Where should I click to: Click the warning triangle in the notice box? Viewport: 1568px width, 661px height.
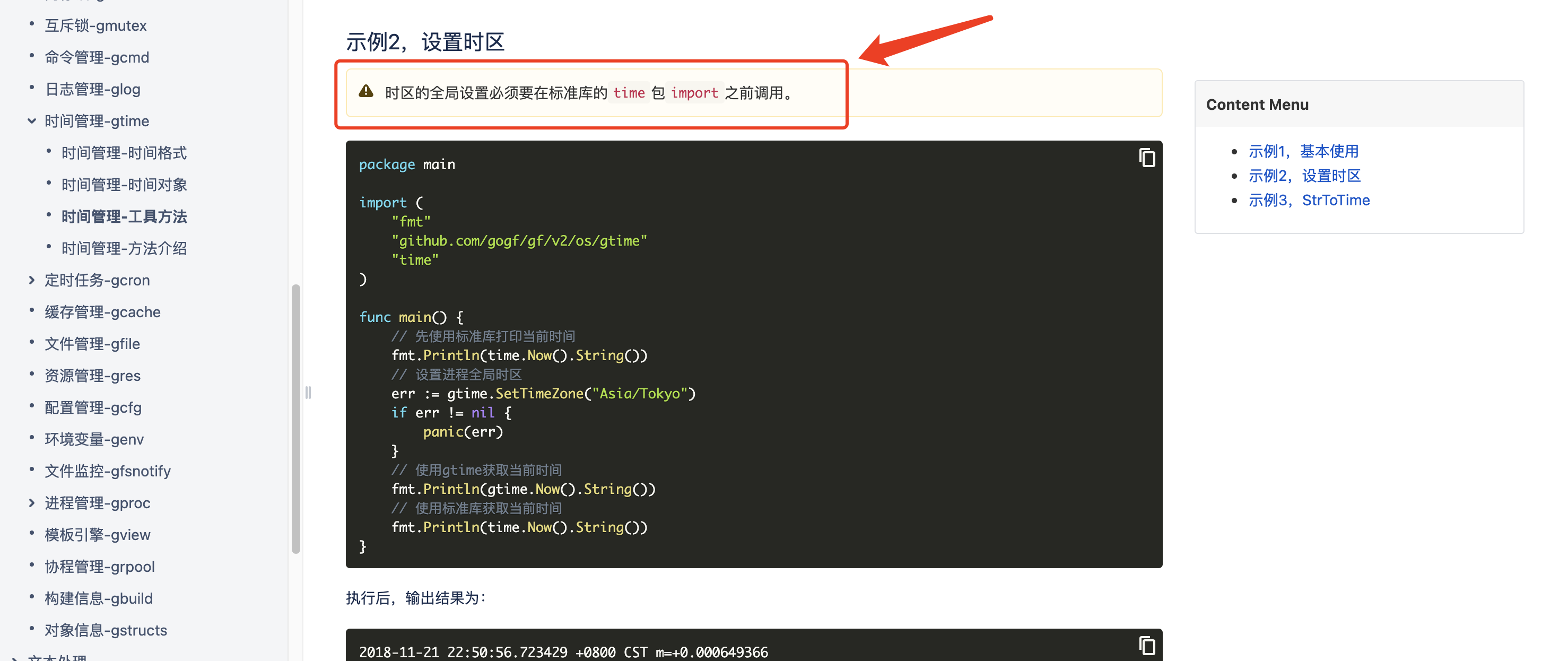(365, 91)
